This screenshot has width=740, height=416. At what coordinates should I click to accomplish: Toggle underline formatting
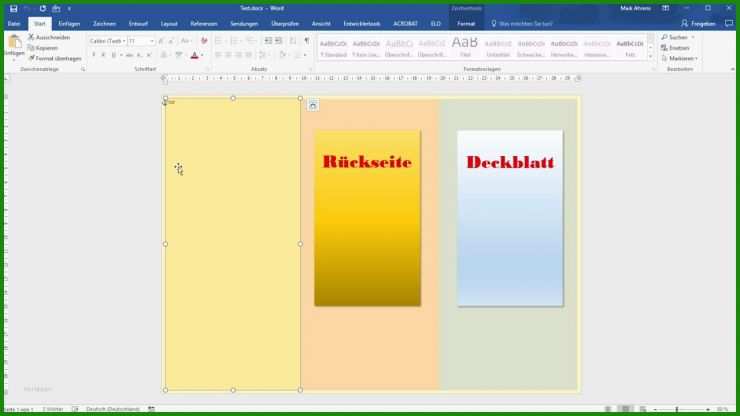[x=113, y=55]
